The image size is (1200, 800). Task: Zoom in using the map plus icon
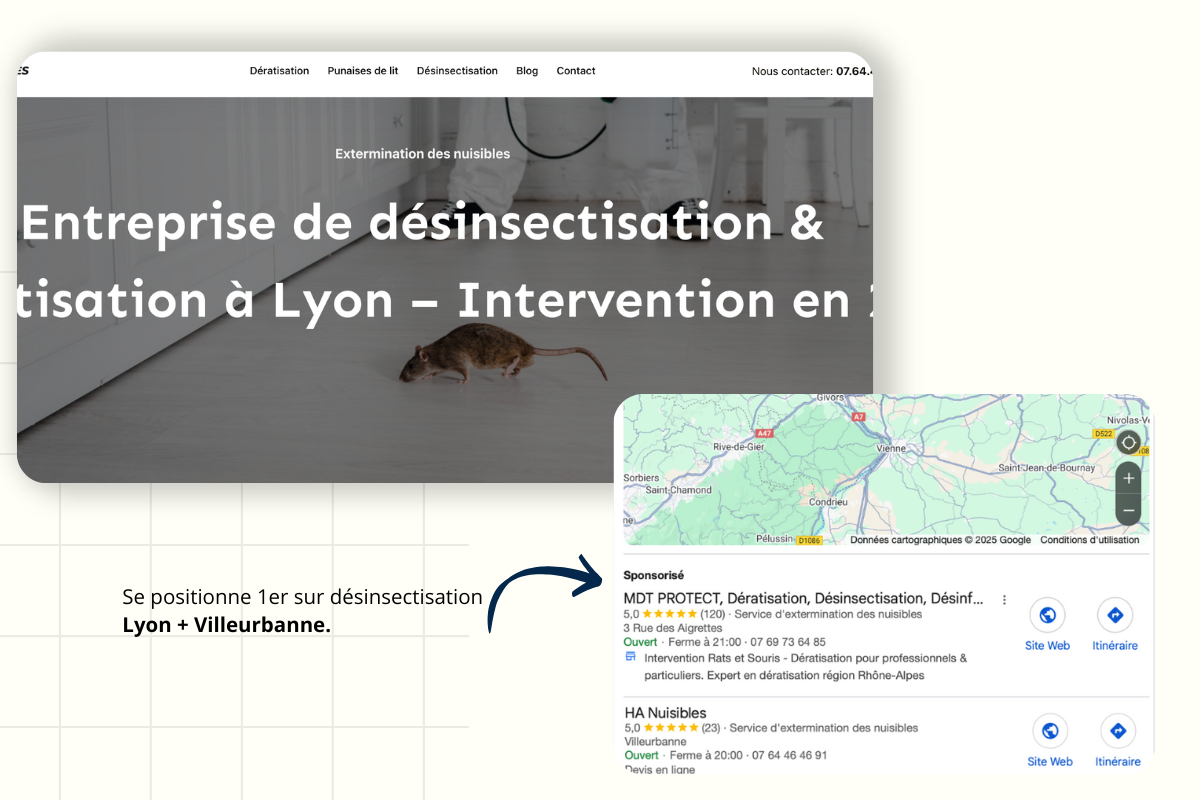[1128, 478]
